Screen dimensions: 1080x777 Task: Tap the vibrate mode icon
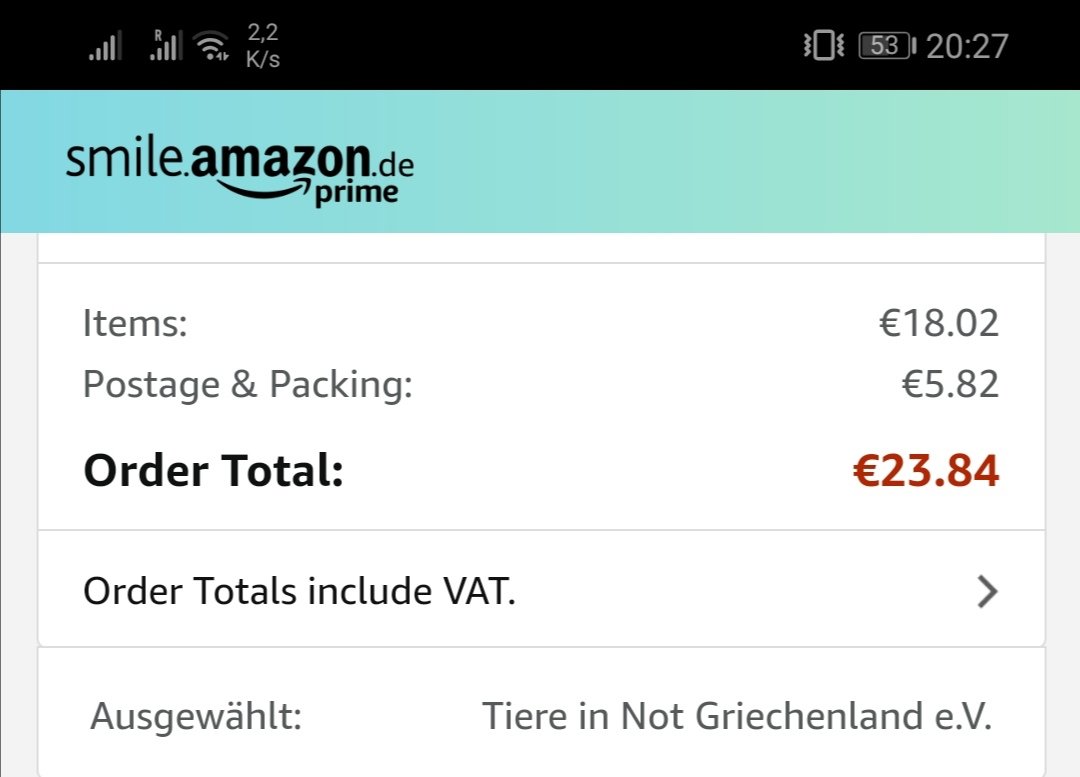pyautogui.click(x=823, y=45)
